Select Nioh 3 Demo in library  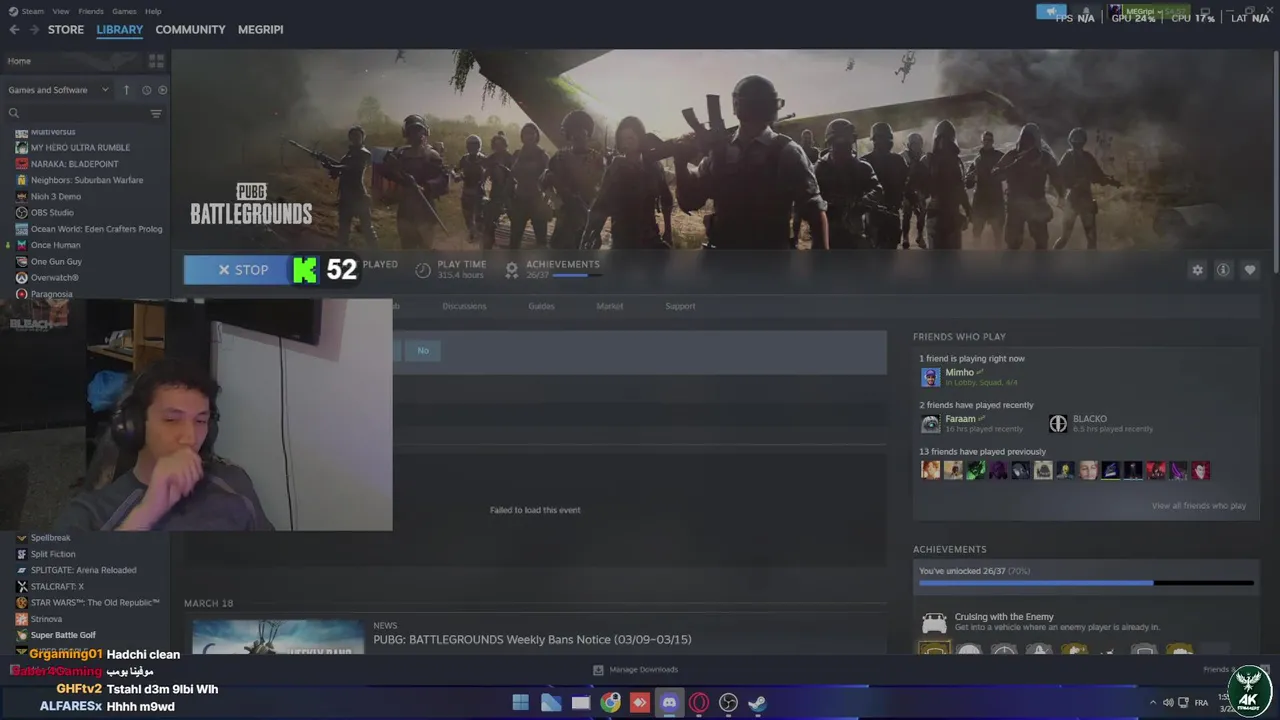click(x=55, y=197)
